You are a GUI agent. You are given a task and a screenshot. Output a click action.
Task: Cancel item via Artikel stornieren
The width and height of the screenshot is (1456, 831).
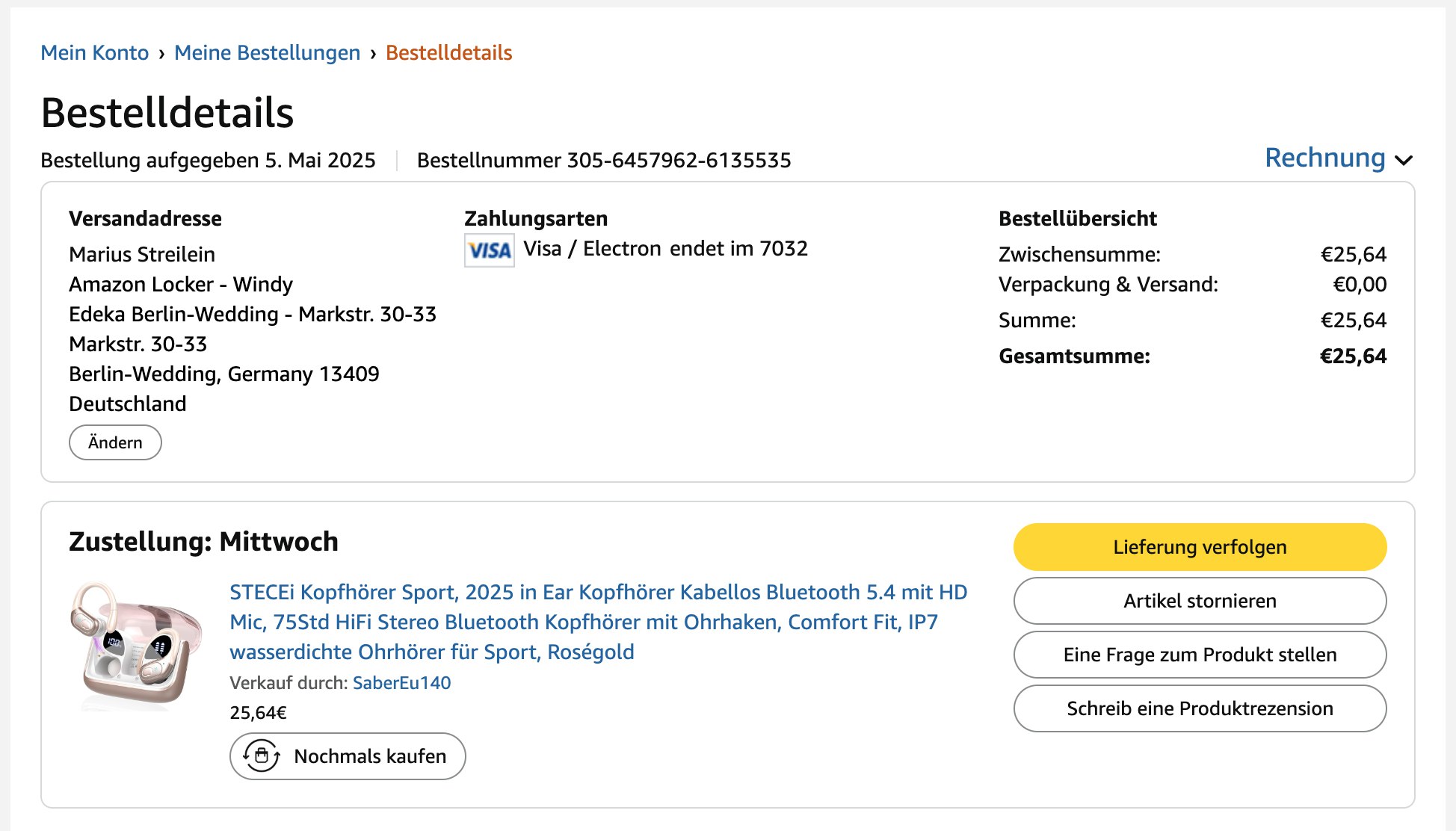[x=1199, y=601]
